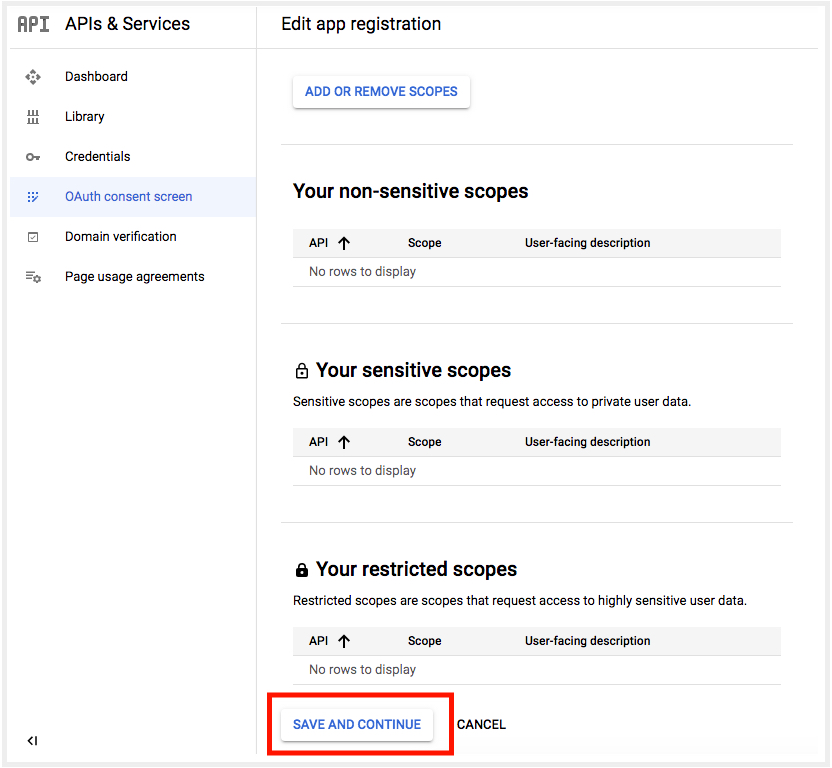Click the Credentials key icon
Image resolution: width=832 pixels, height=768 pixels.
33,157
